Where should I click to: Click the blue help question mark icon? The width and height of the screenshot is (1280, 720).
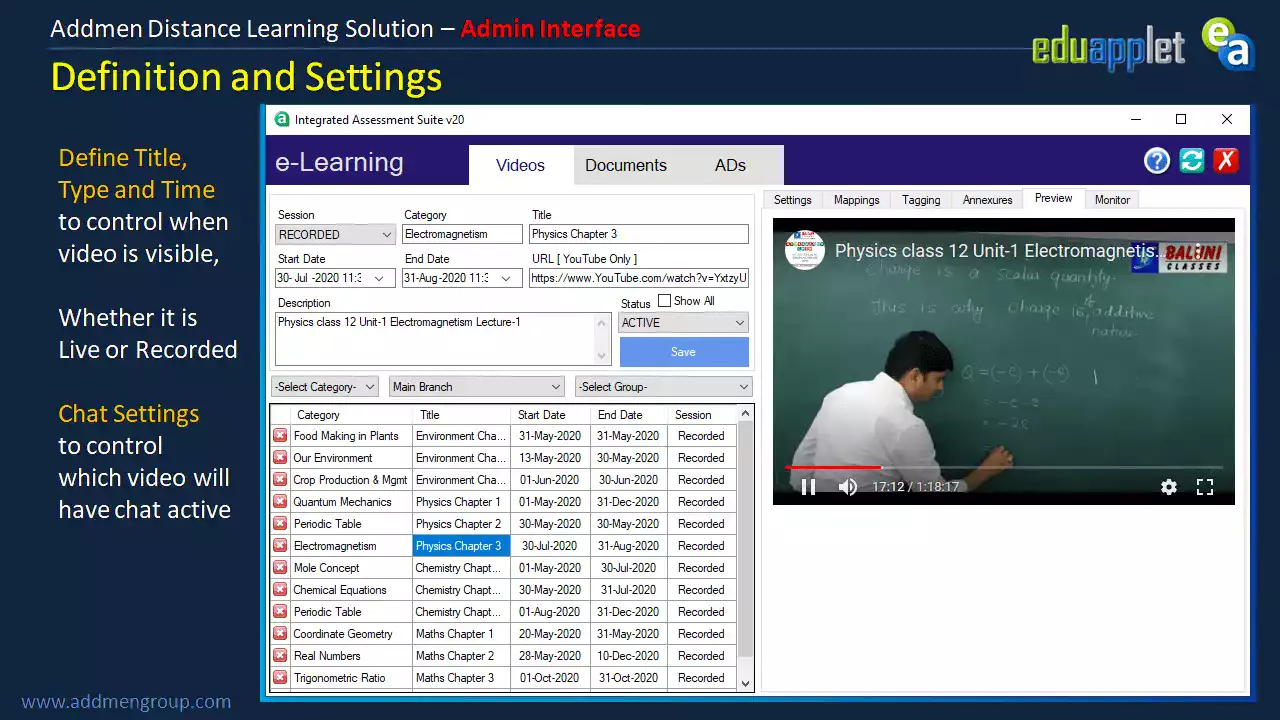click(x=1157, y=161)
